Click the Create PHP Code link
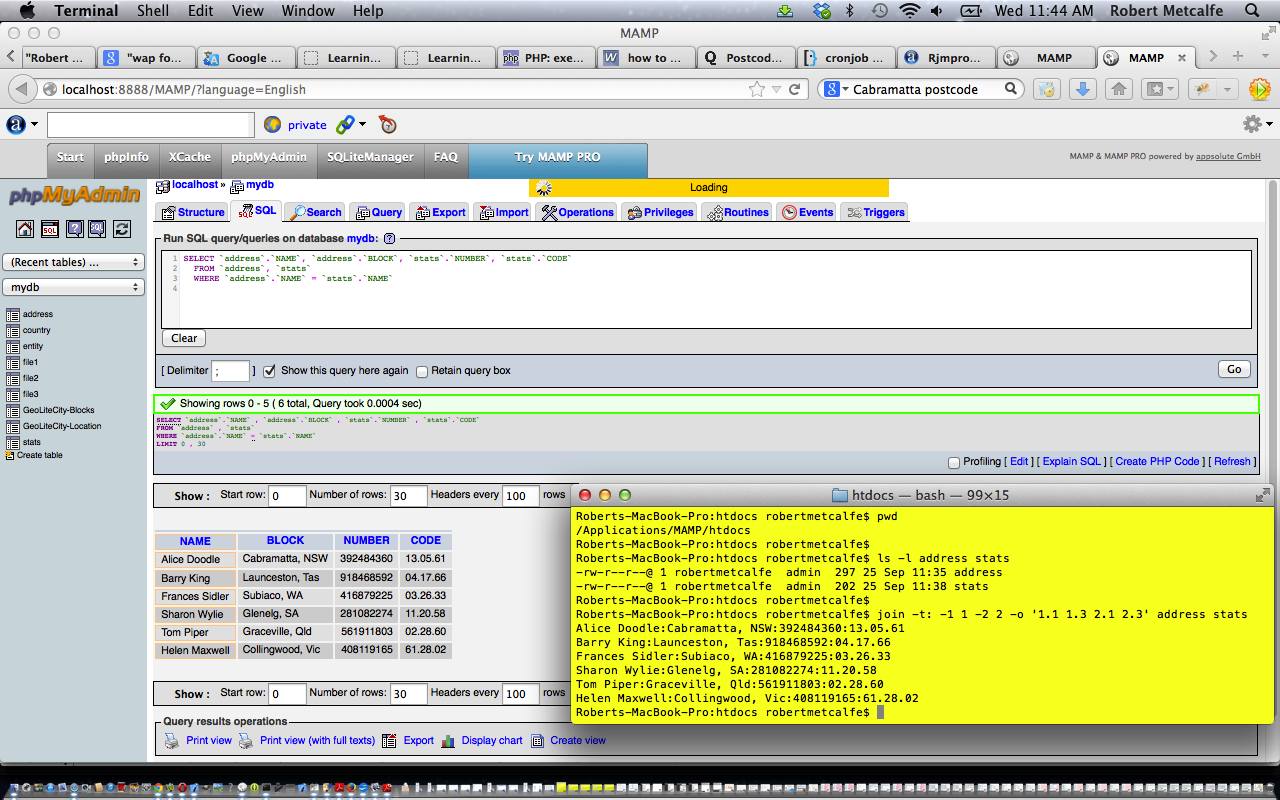The height and width of the screenshot is (800, 1280). tap(1157, 461)
